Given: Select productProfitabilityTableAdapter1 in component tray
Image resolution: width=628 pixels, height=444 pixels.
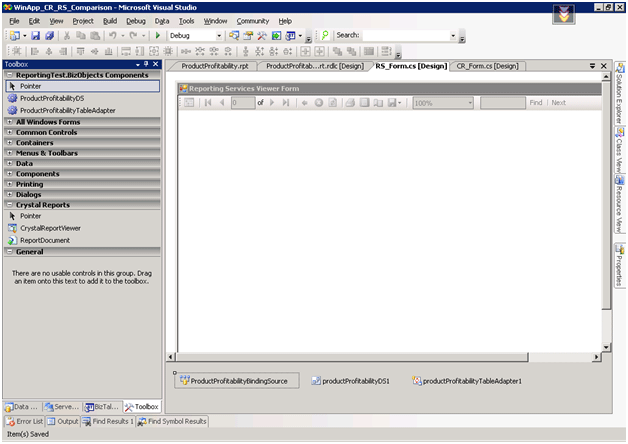Looking at the screenshot, I should click(x=467, y=381).
